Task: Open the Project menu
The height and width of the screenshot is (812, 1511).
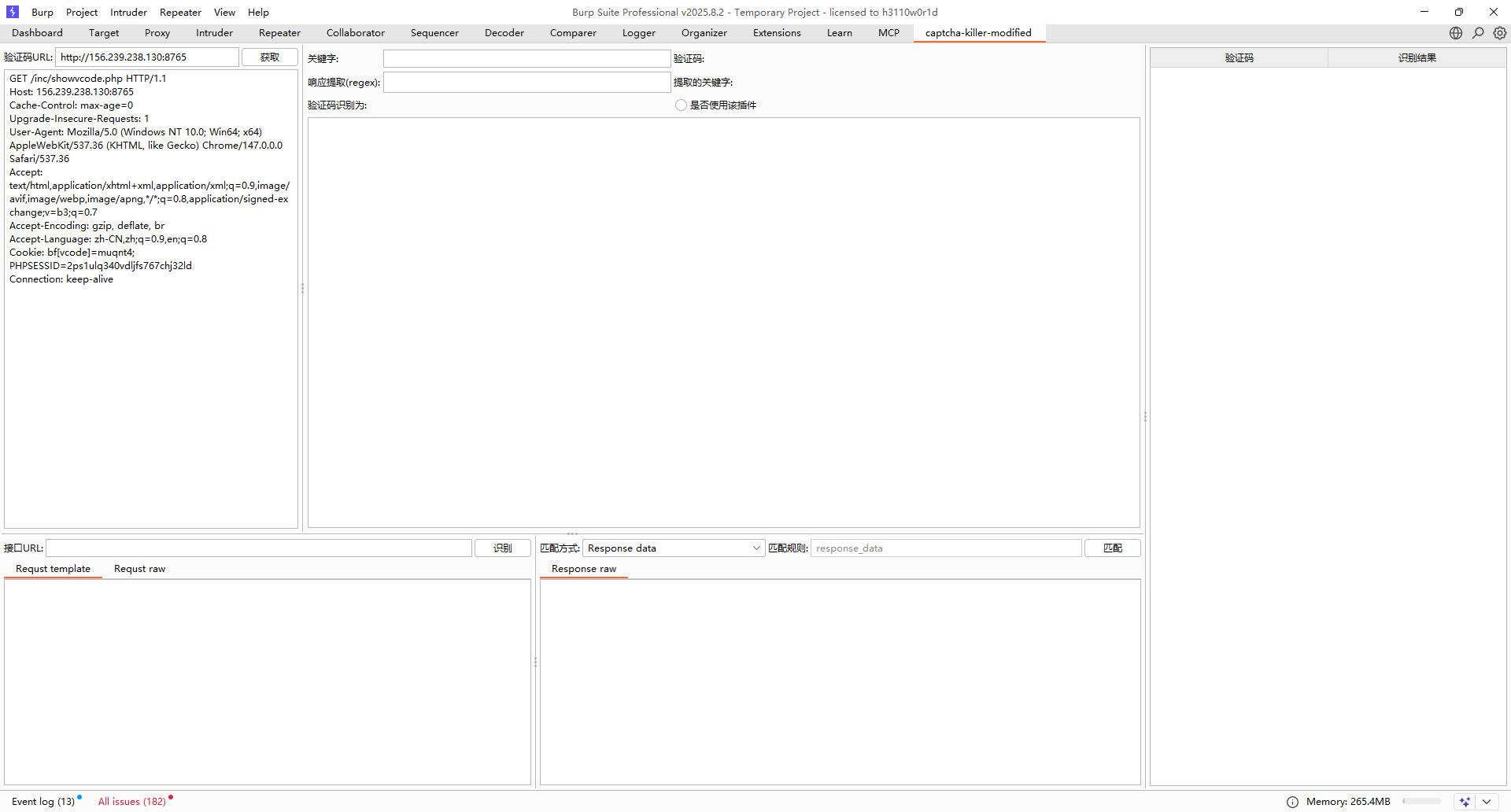Action: pyautogui.click(x=82, y=13)
